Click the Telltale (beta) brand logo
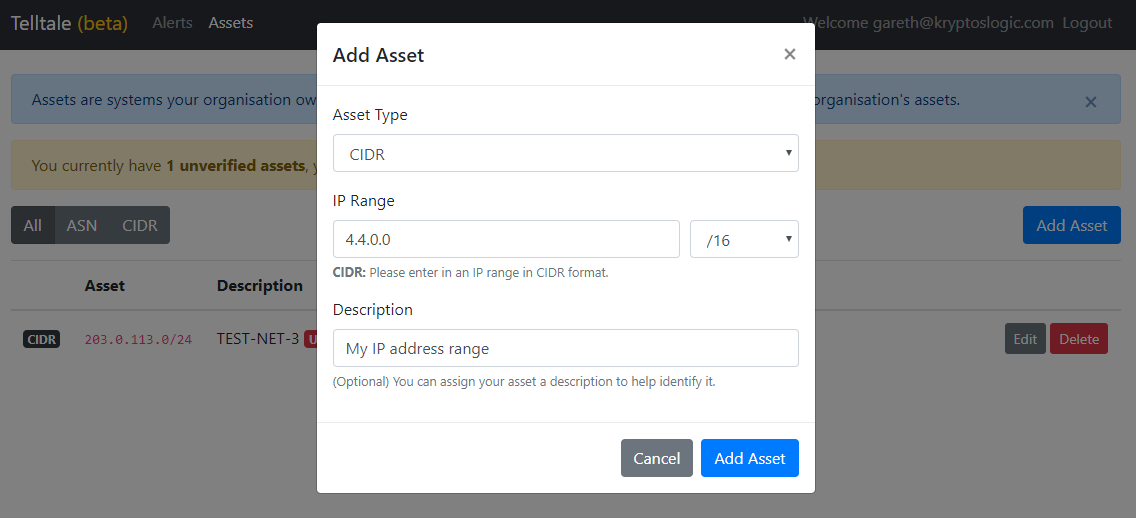 [x=70, y=23]
